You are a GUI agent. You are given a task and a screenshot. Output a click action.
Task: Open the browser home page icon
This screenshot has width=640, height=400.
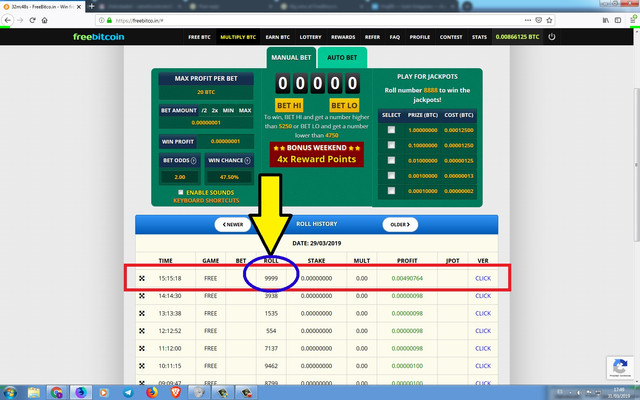point(44,20)
